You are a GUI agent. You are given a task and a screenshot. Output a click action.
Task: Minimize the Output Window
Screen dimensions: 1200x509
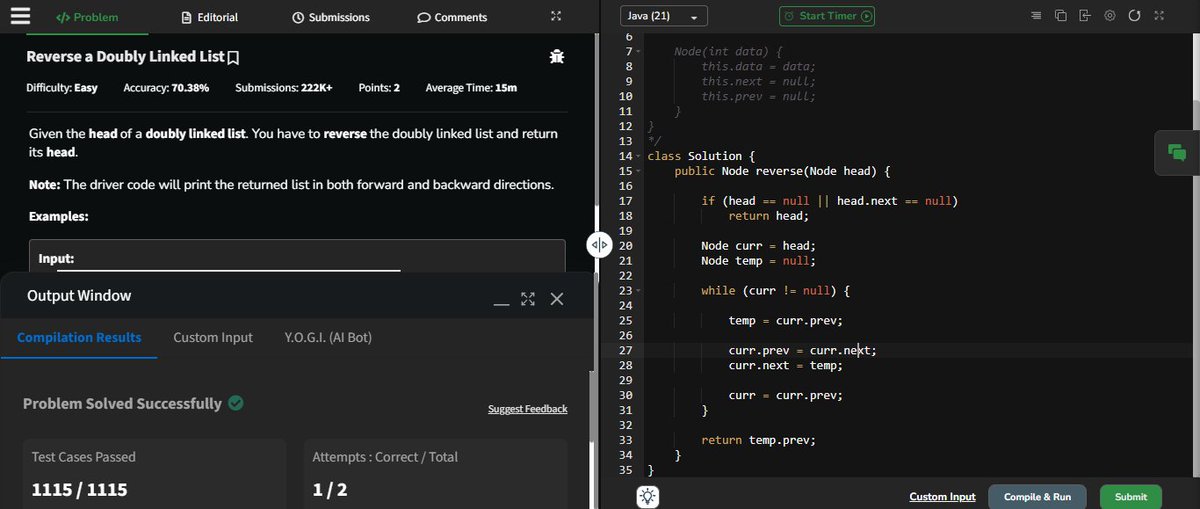click(x=502, y=304)
